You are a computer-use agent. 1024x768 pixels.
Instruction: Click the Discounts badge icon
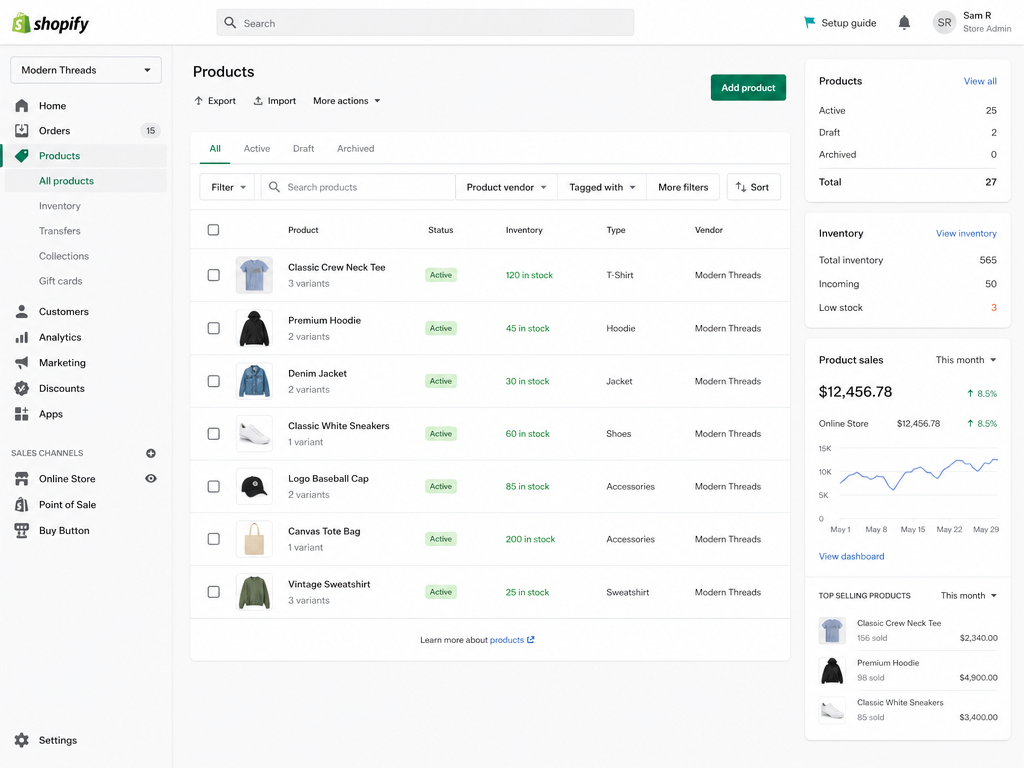(x=22, y=388)
